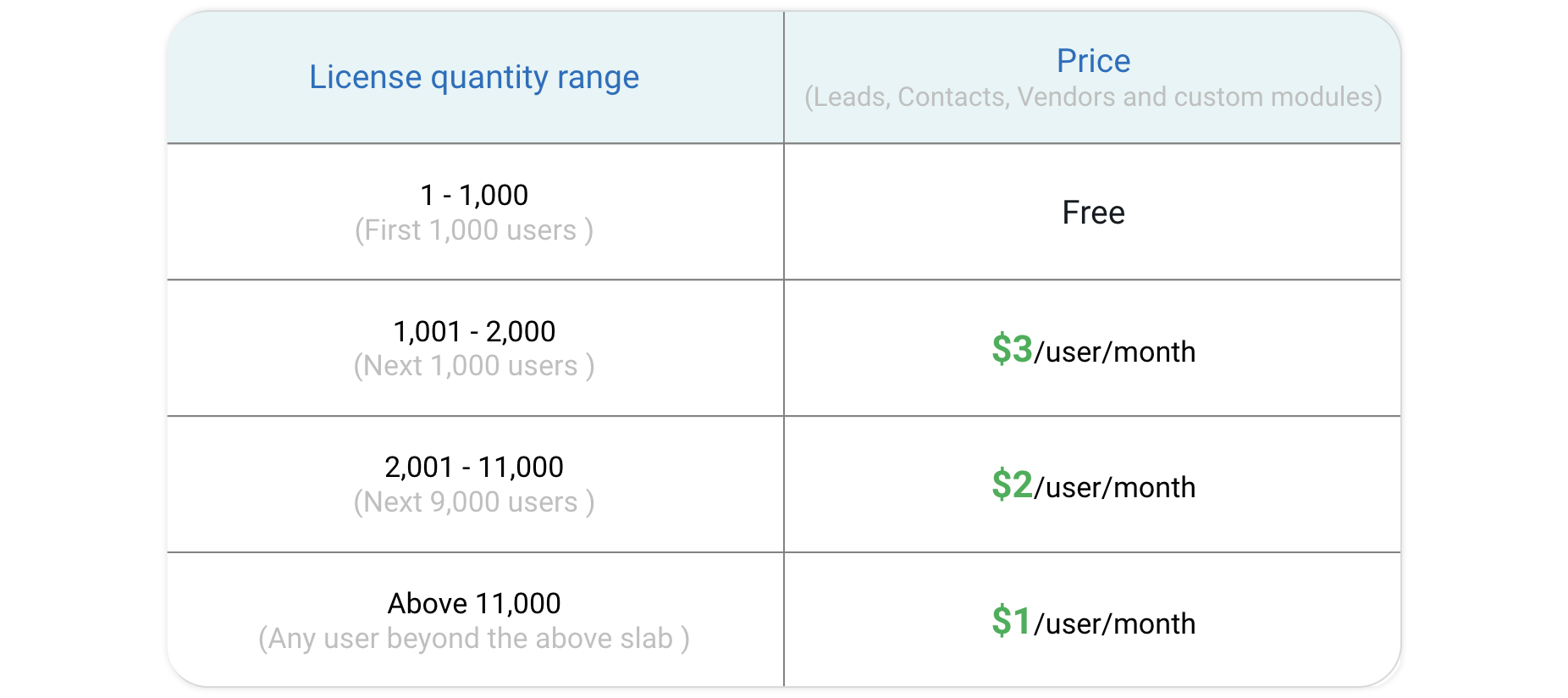This screenshot has height=698, width=1568.
Task: Select the '1,001 - 2,000' range text
Action: tap(473, 331)
